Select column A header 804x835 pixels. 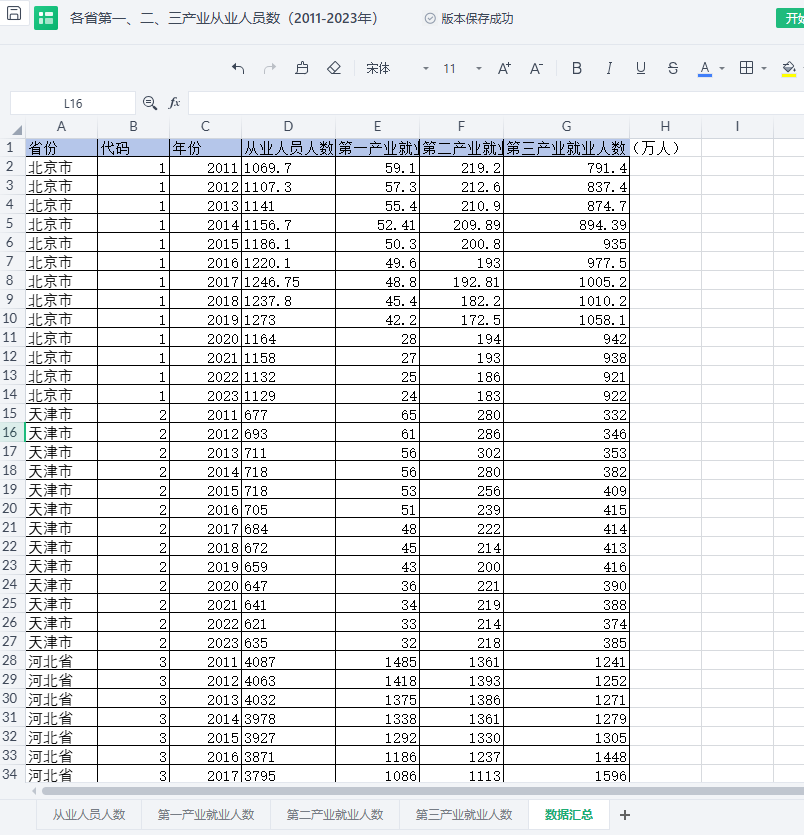[x=61, y=127]
